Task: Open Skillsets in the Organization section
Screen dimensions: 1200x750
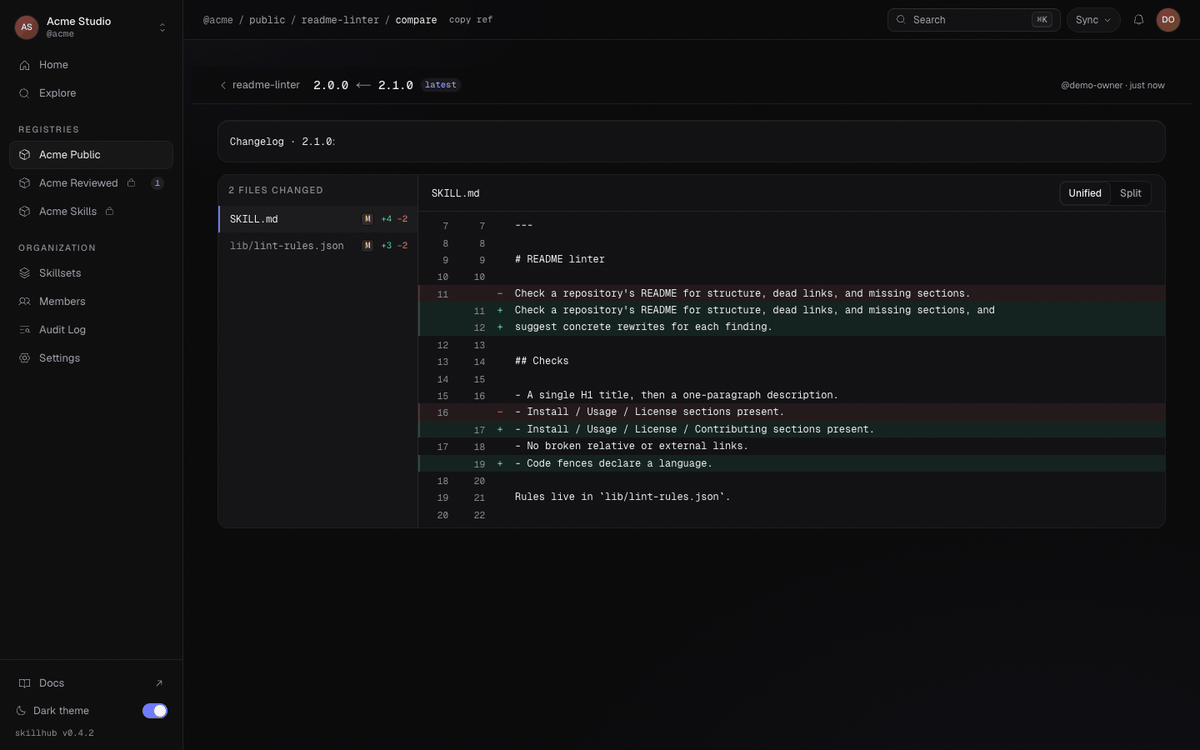Action: pos(91,273)
